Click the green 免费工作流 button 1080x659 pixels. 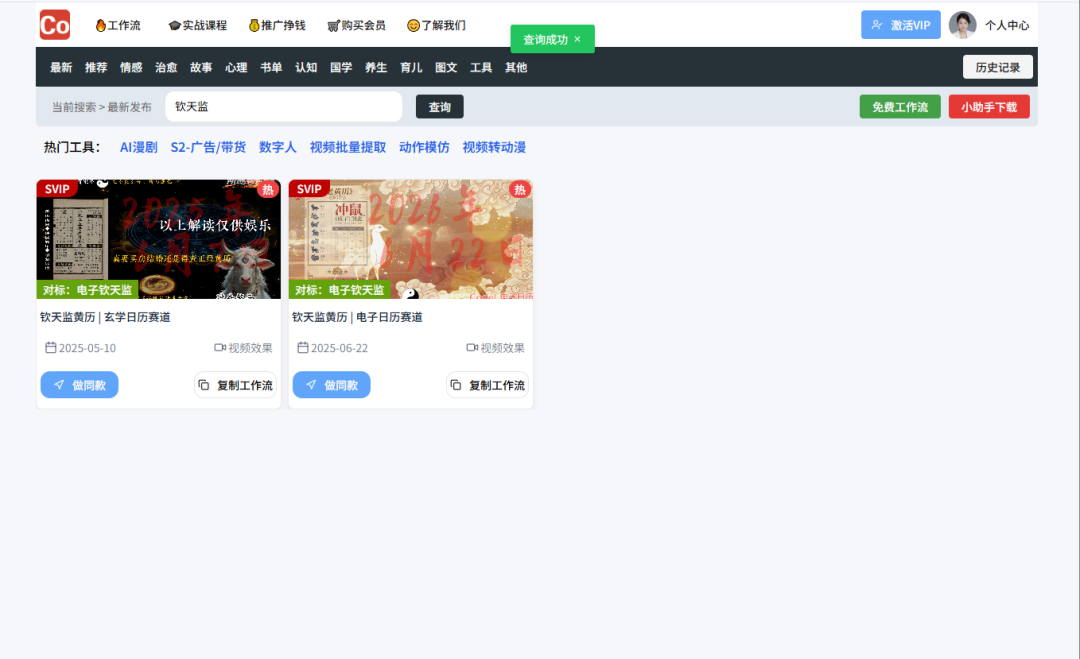pyautogui.click(x=899, y=107)
